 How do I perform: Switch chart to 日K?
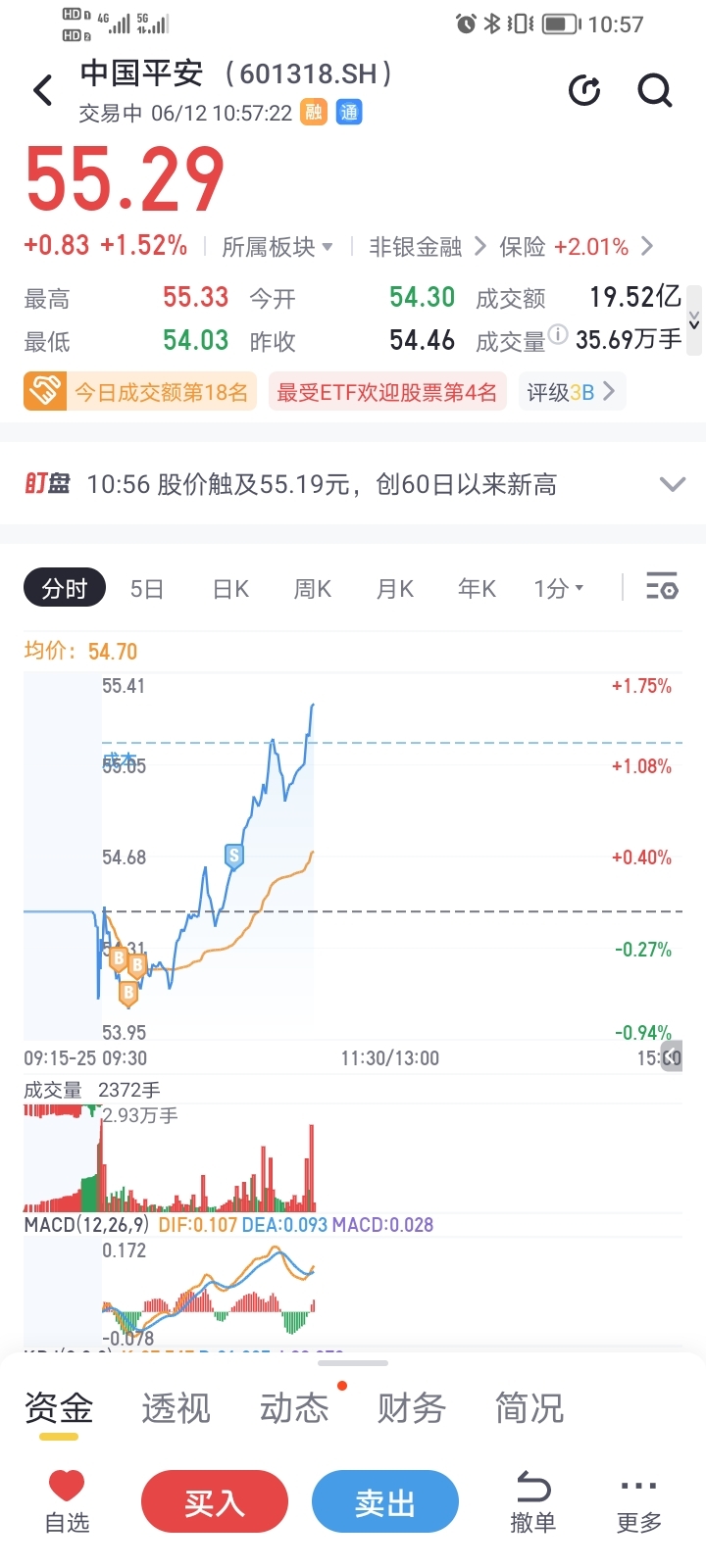coord(230,589)
